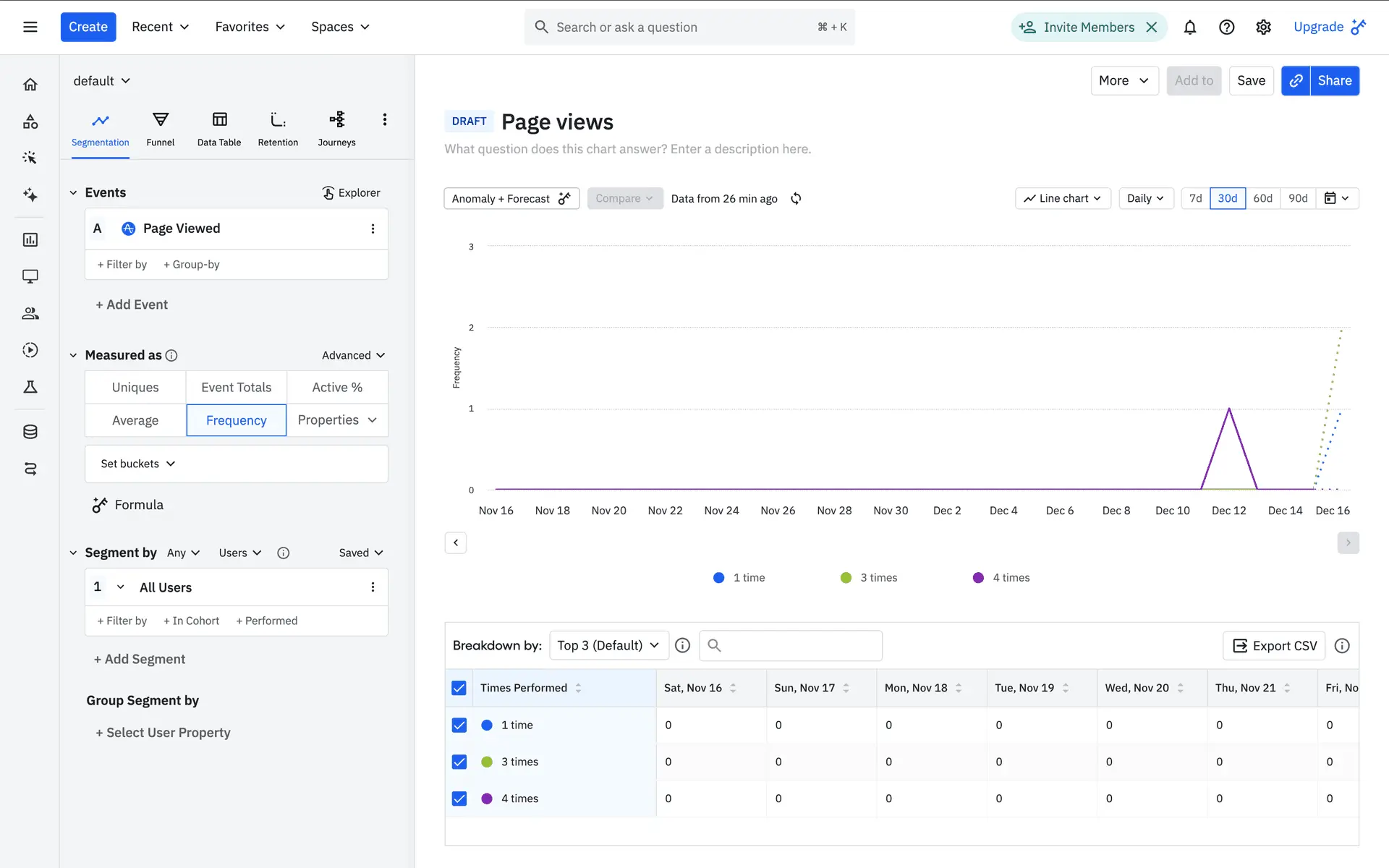1389x868 pixels.
Task: Switch to the Data Table tab
Action: coord(219,129)
